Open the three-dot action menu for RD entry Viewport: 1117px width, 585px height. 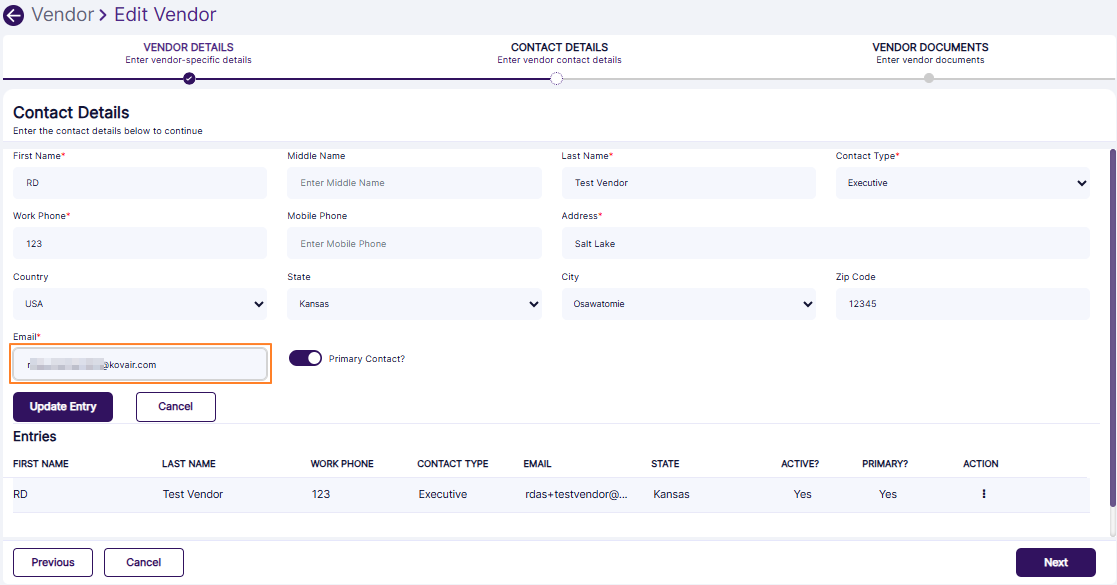[984, 494]
